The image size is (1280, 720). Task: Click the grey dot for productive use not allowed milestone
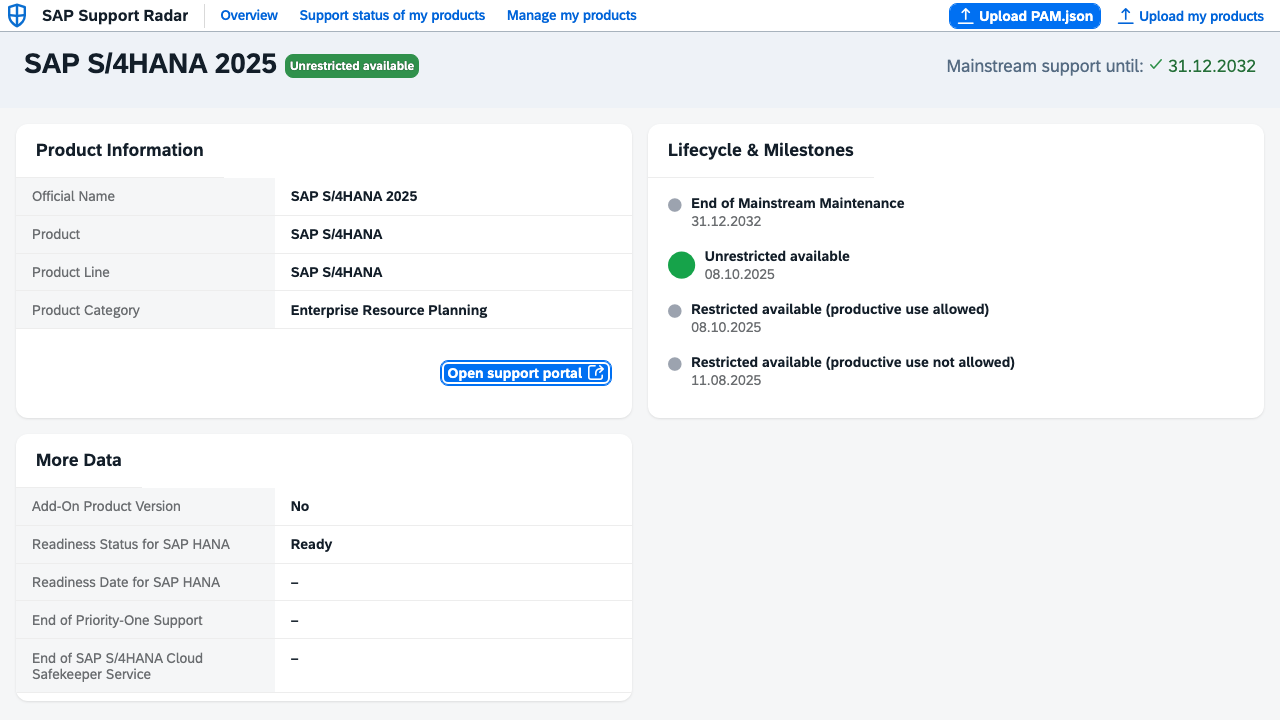[675, 364]
